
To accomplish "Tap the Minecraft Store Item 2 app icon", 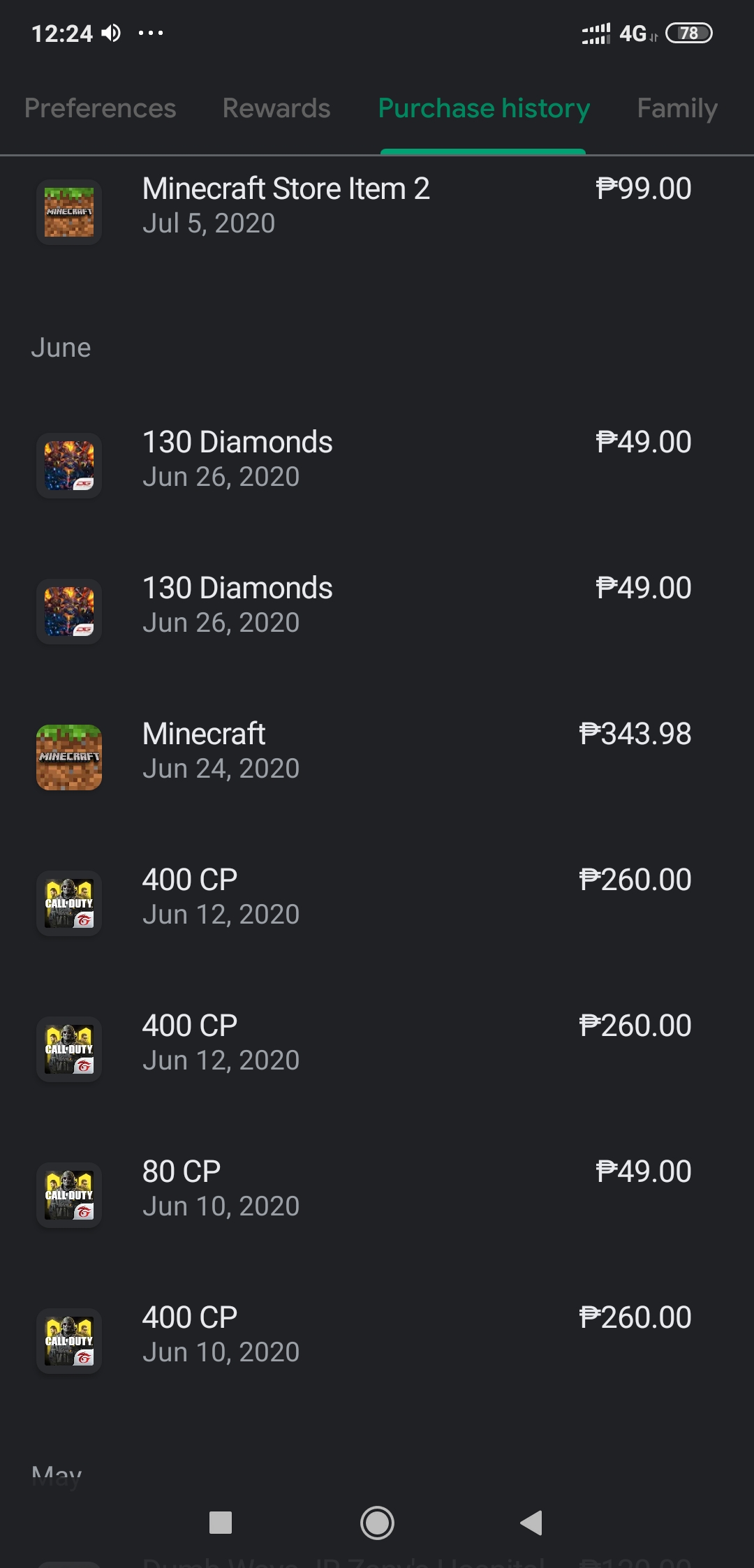I will pyautogui.click(x=69, y=212).
